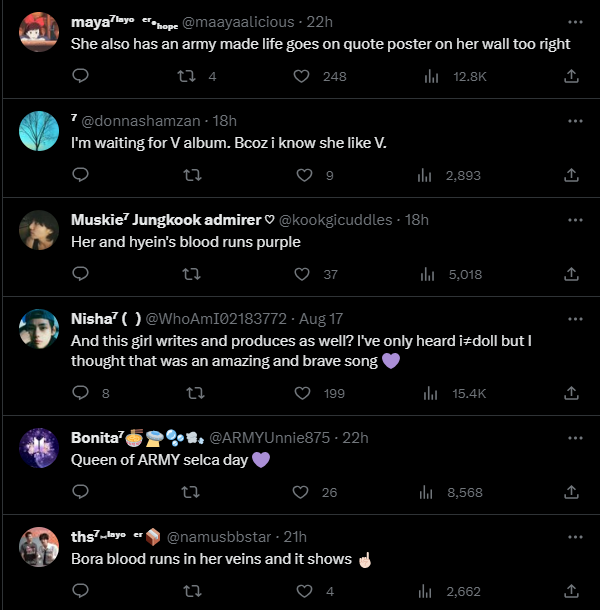This screenshot has height=610, width=600.
Task: Retweet maya's tweet with 4 retweets
Action: pos(186,76)
